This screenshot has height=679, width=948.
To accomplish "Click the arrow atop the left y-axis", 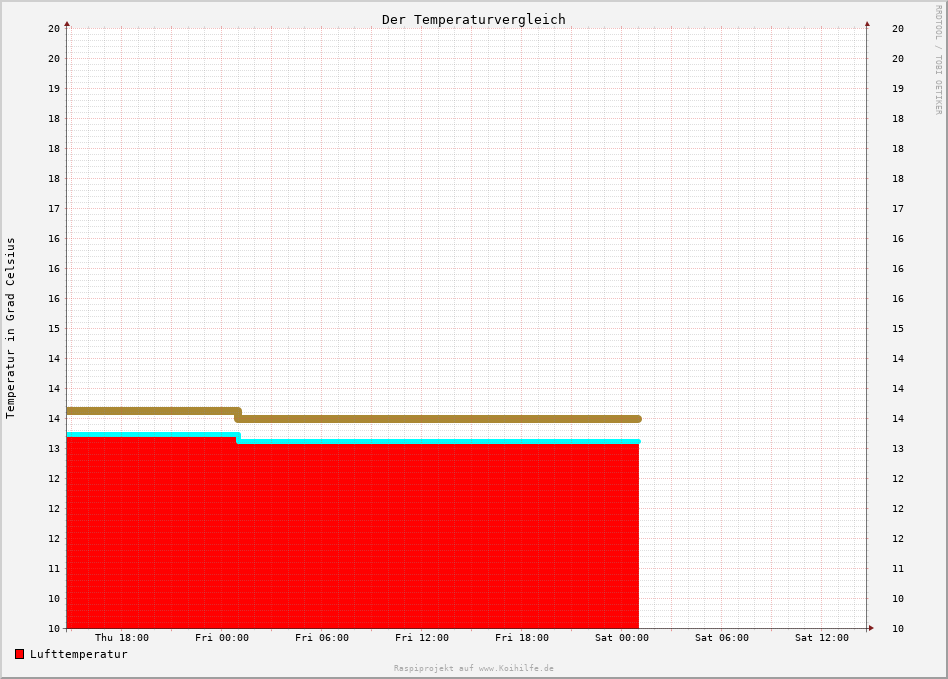I will pyautogui.click(x=67, y=23).
